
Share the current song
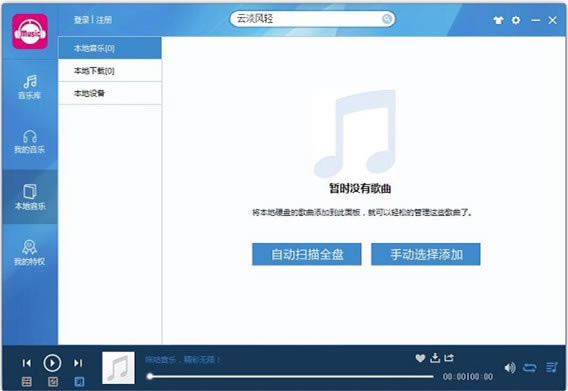point(449,358)
